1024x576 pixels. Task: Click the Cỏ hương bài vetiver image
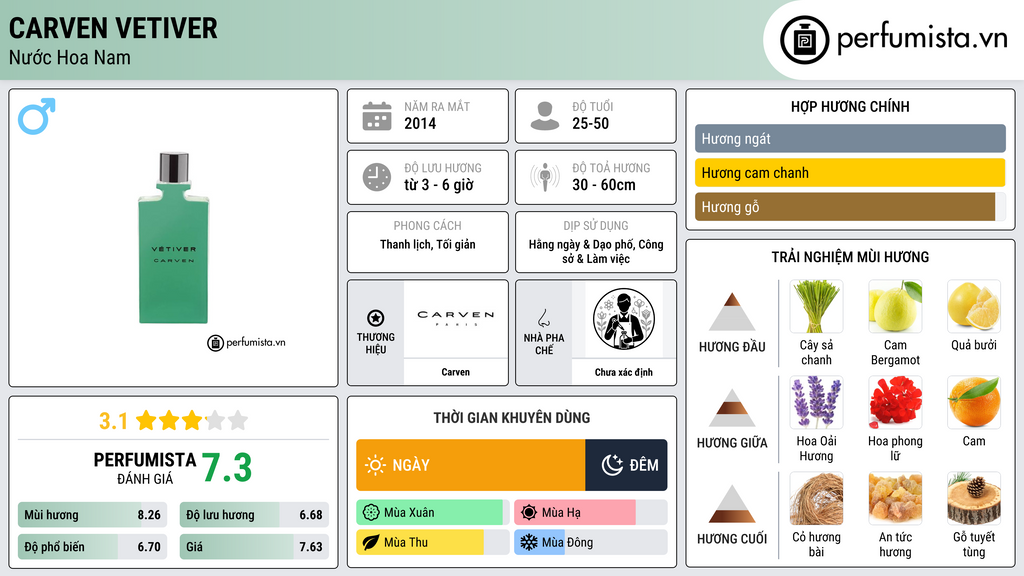[816, 498]
